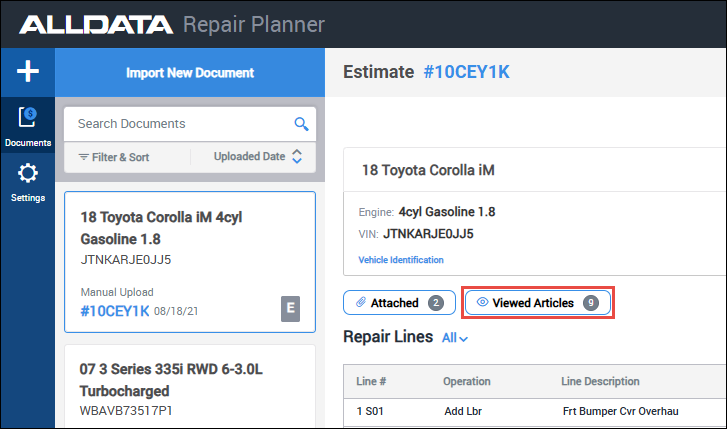Click the eye icon for Viewed Articles
The width and height of the screenshot is (727, 429).
click(482, 302)
